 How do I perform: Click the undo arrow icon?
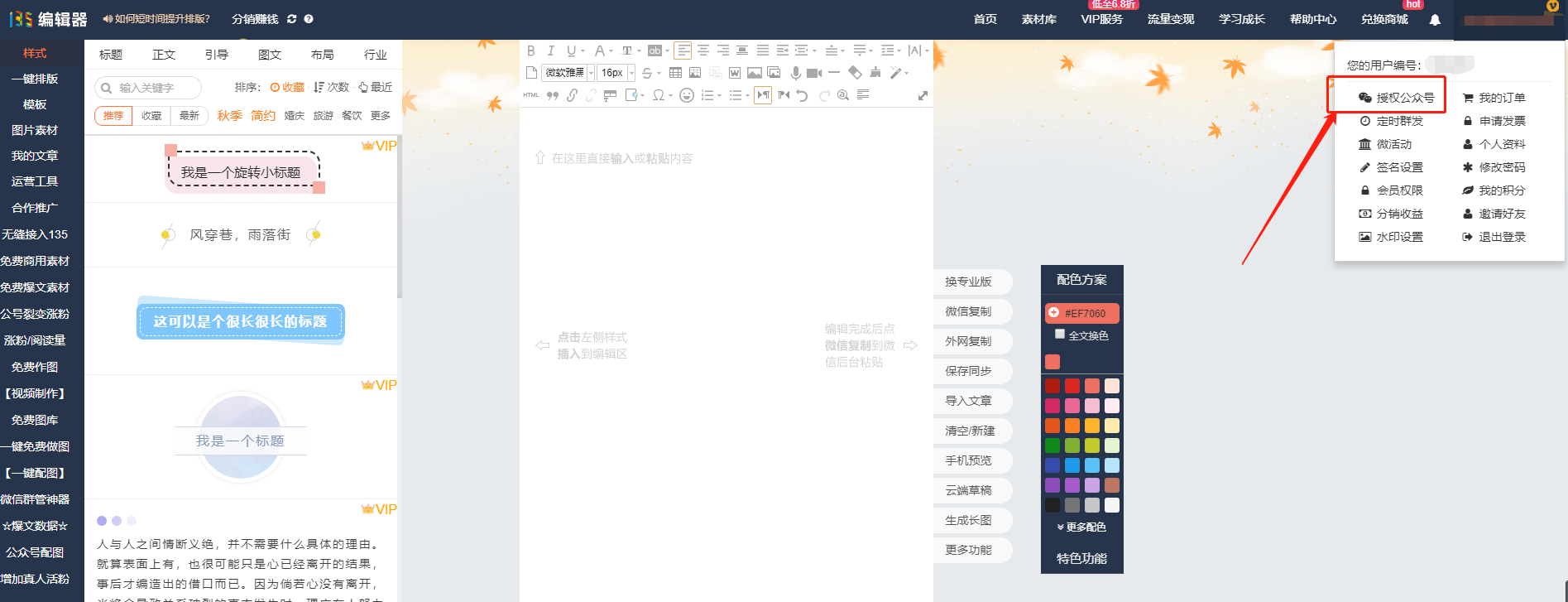[x=802, y=95]
